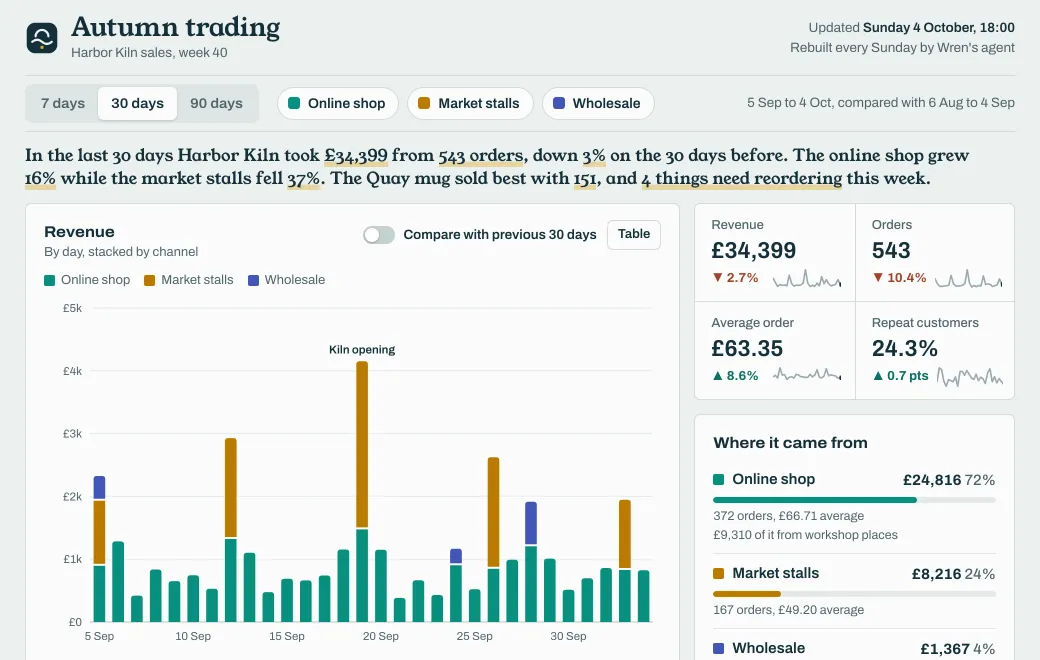Screen dimensions: 1040x660
Task: Select the 30 days range tab
Action: (137, 103)
